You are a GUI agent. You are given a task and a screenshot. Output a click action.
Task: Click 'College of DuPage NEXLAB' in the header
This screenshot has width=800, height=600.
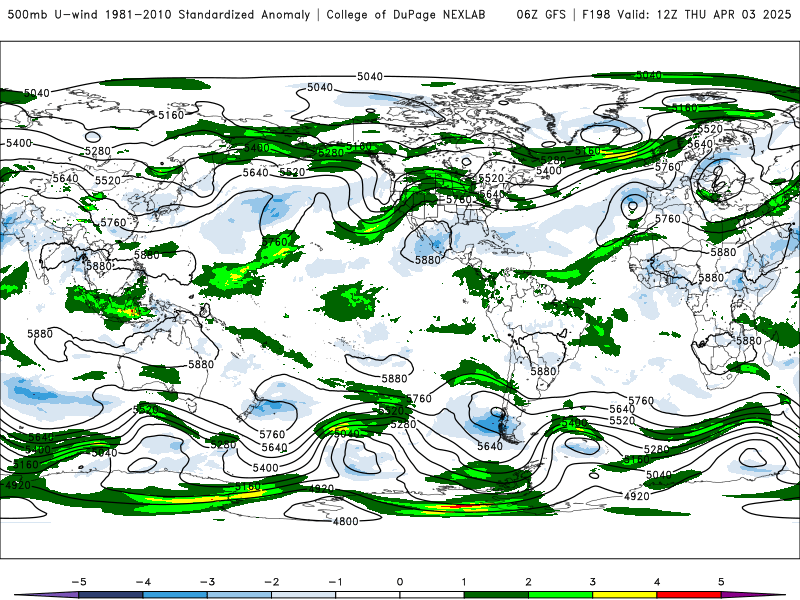[406, 14]
